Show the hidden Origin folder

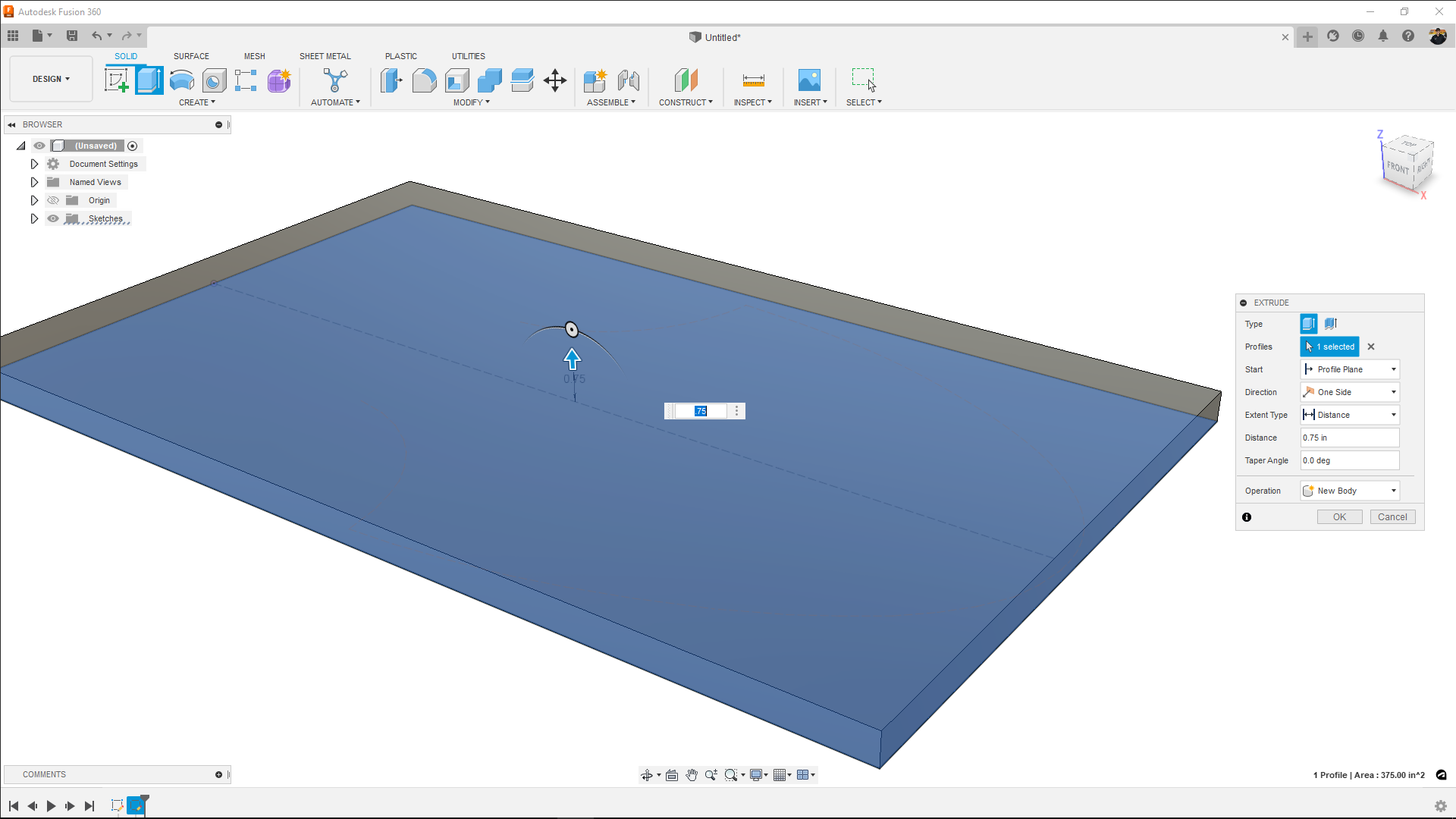click(x=53, y=200)
